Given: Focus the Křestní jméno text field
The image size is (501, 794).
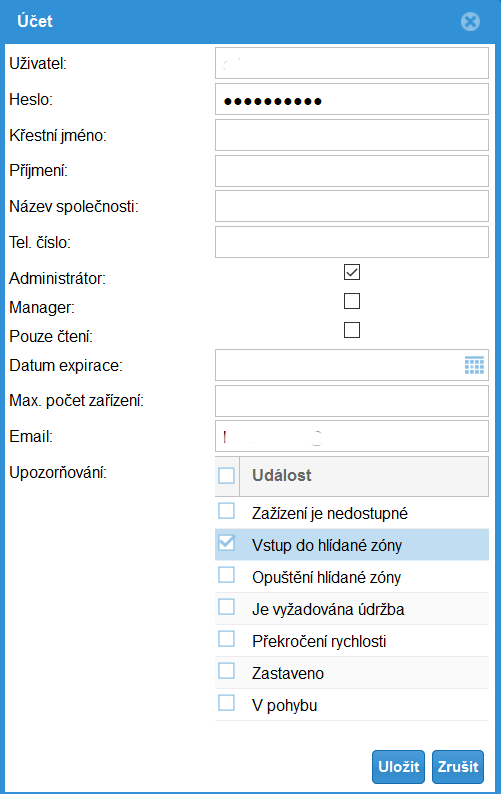Looking at the screenshot, I should 352,135.
